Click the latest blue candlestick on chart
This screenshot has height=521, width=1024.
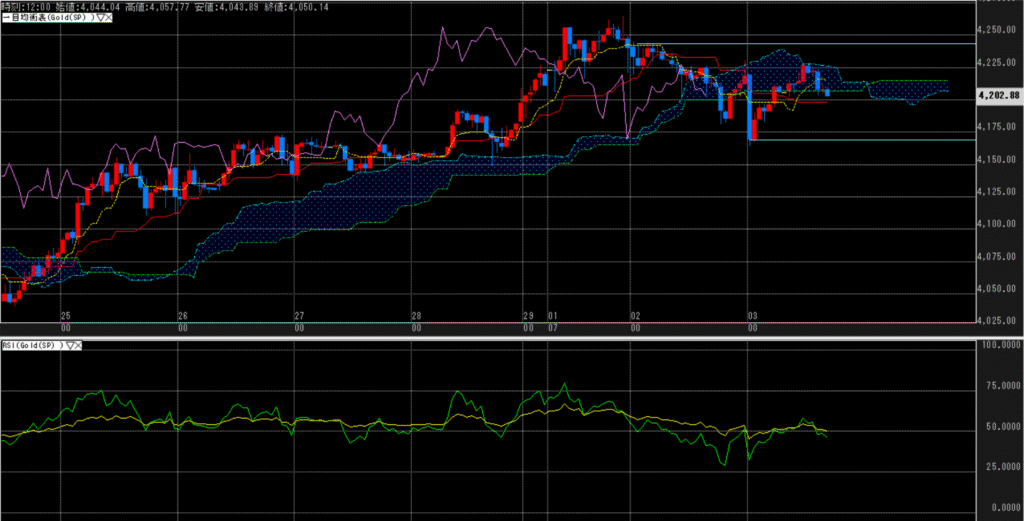[826, 92]
